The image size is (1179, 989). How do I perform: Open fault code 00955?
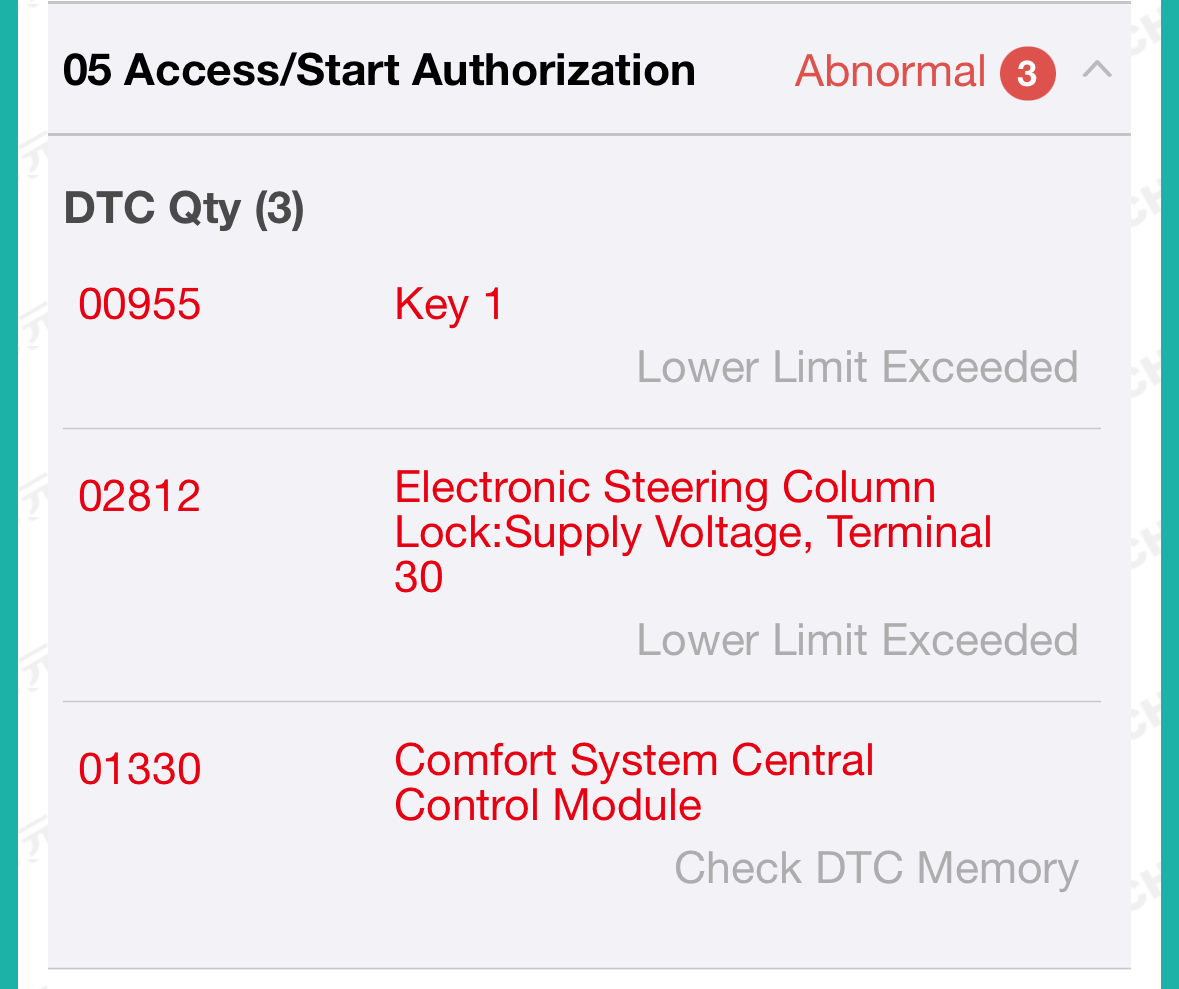click(140, 304)
